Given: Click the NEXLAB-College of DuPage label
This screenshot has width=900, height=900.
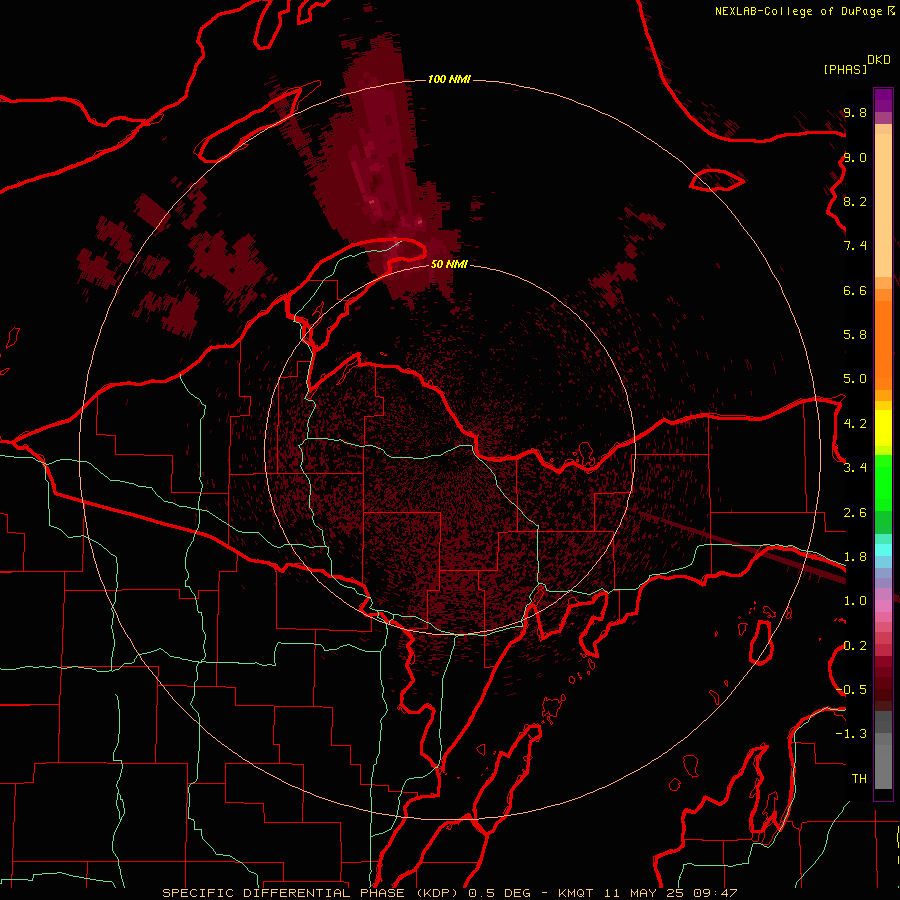Looking at the screenshot, I should [798, 11].
